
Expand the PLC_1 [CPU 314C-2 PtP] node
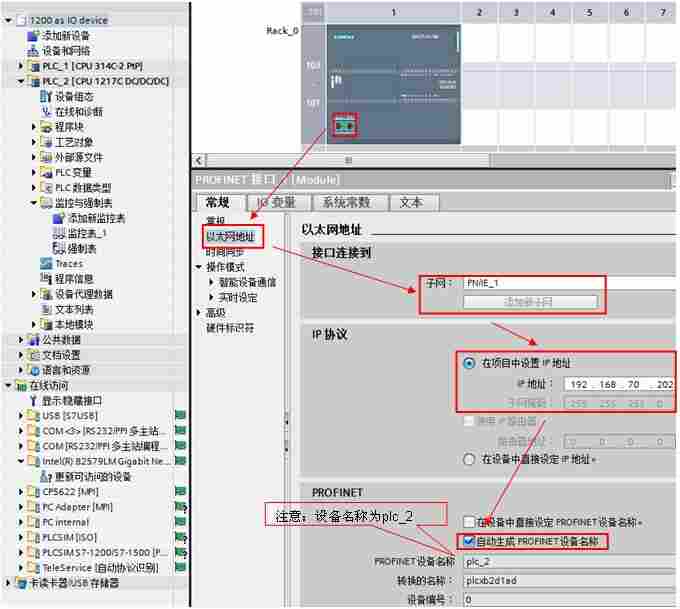(x=21, y=66)
